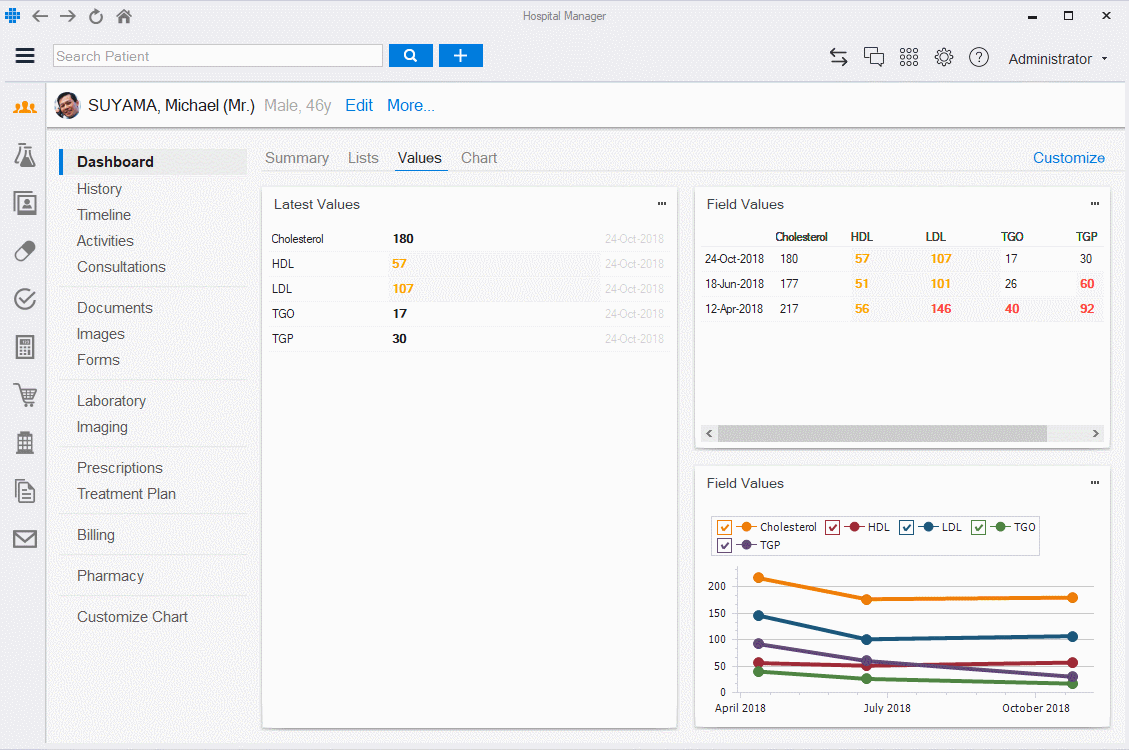Uncheck the Cholesterol series checkbox
Image resolution: width=1129 pixels, height=750 pixels.
725,527
